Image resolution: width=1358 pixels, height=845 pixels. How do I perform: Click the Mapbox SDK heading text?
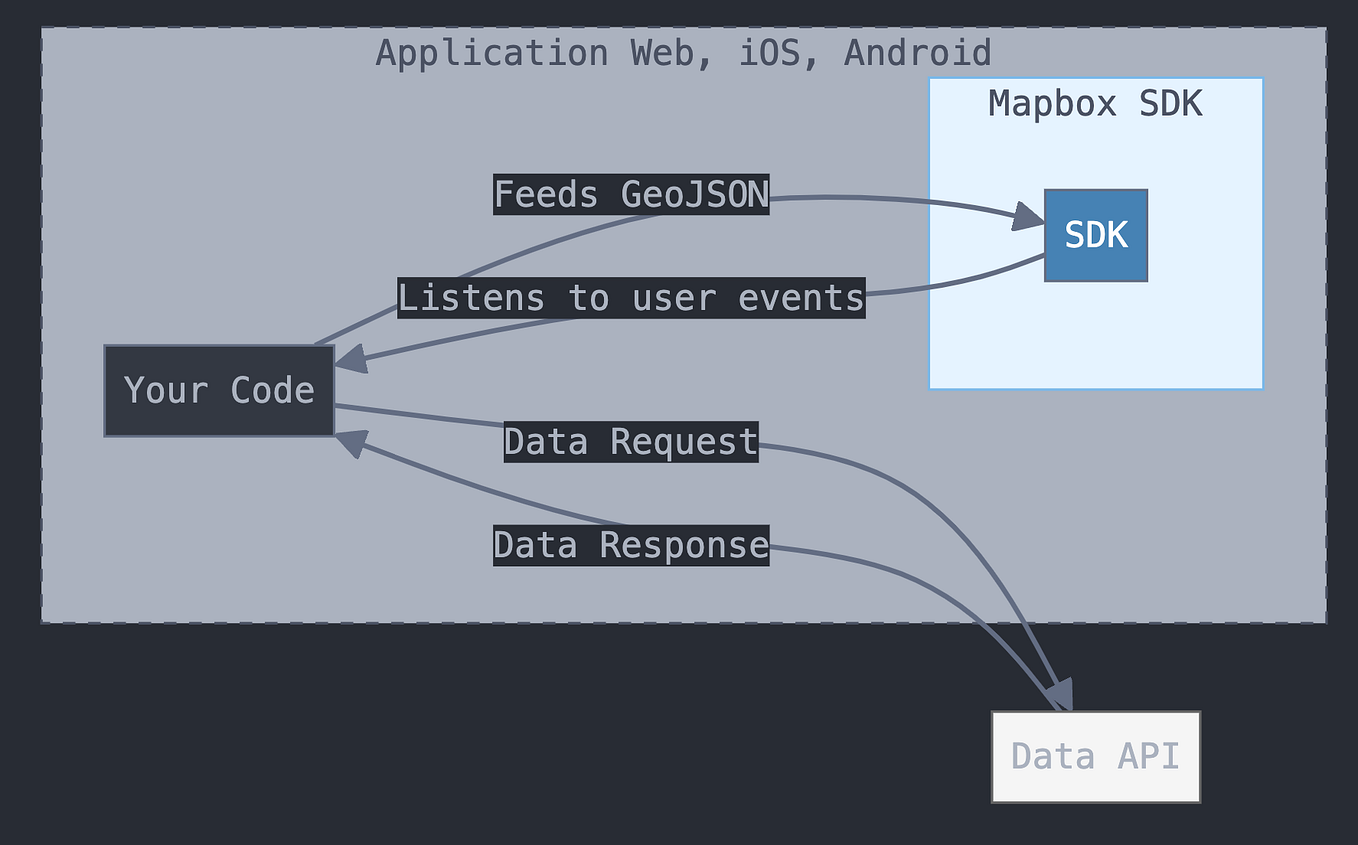(1094, 103)
